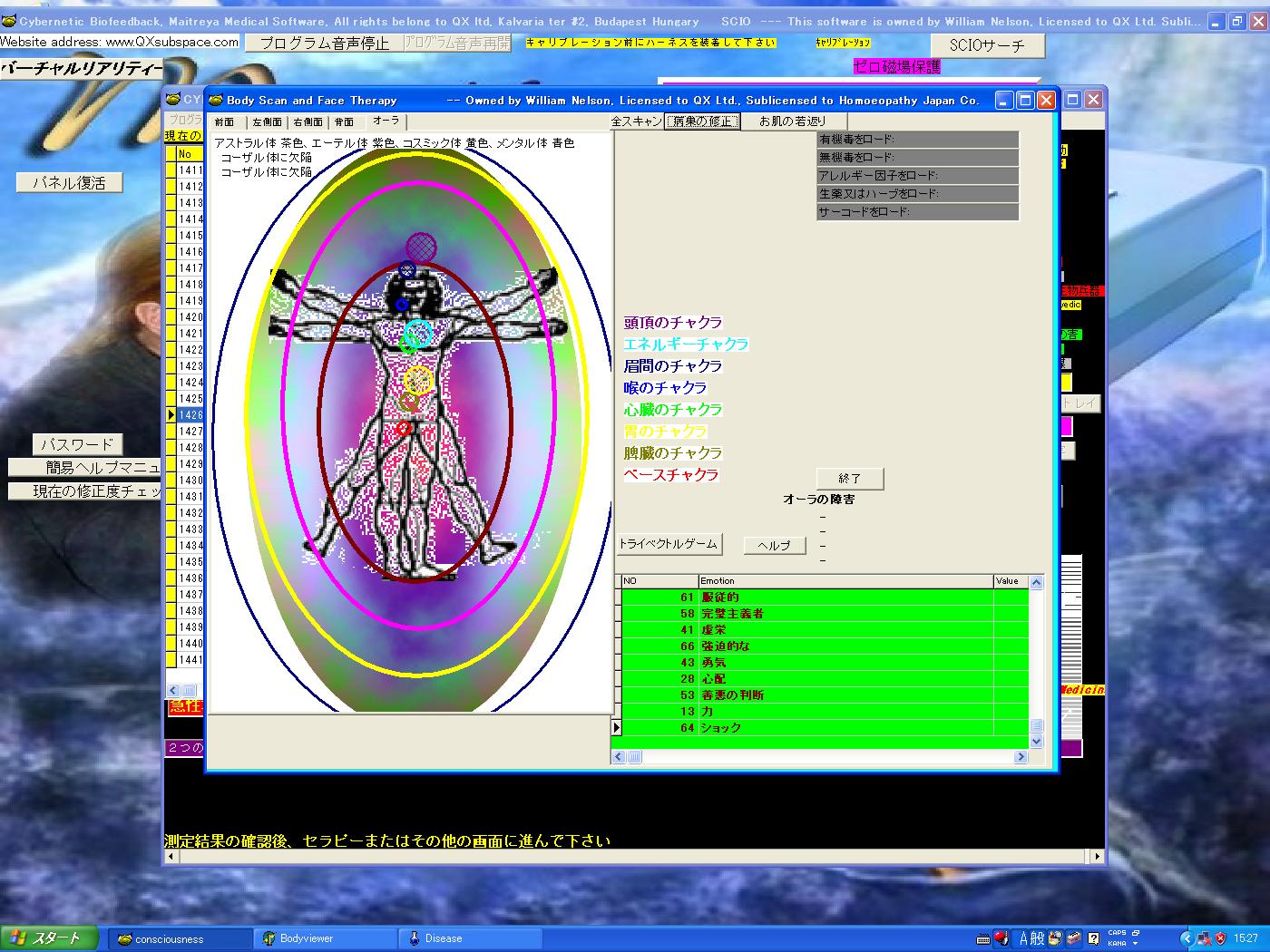Click the 全スキャン button

point(638,121)
